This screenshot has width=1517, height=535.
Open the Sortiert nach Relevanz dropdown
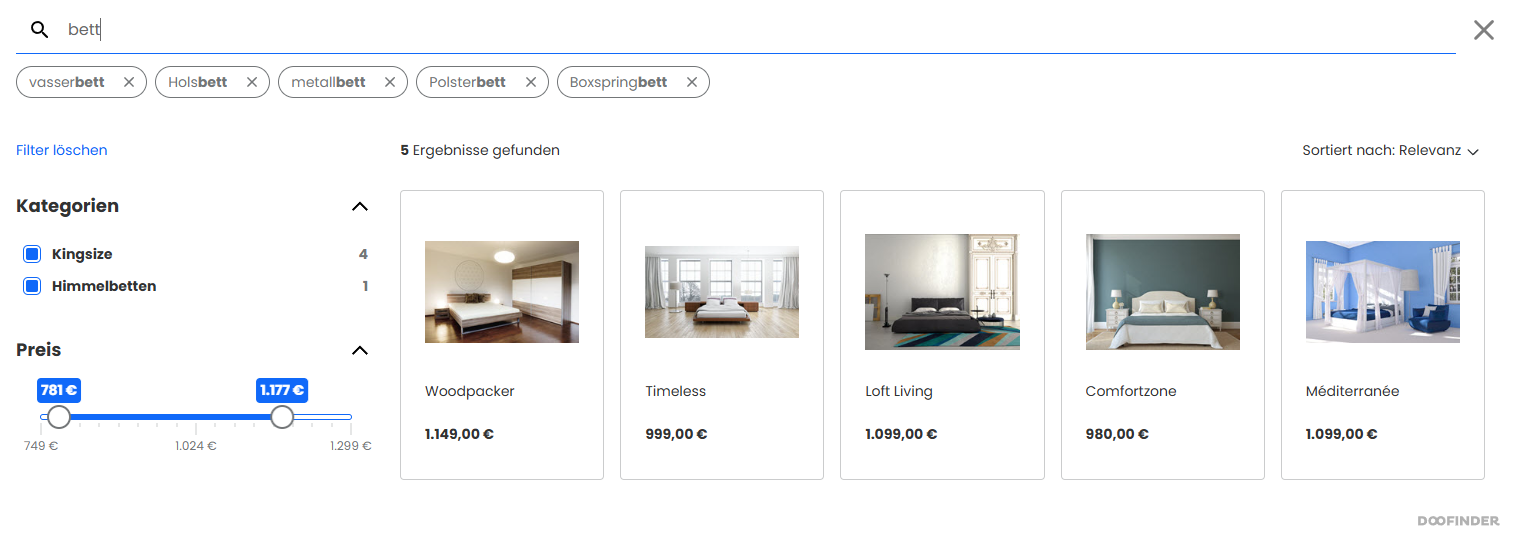tap(1390, 151)
